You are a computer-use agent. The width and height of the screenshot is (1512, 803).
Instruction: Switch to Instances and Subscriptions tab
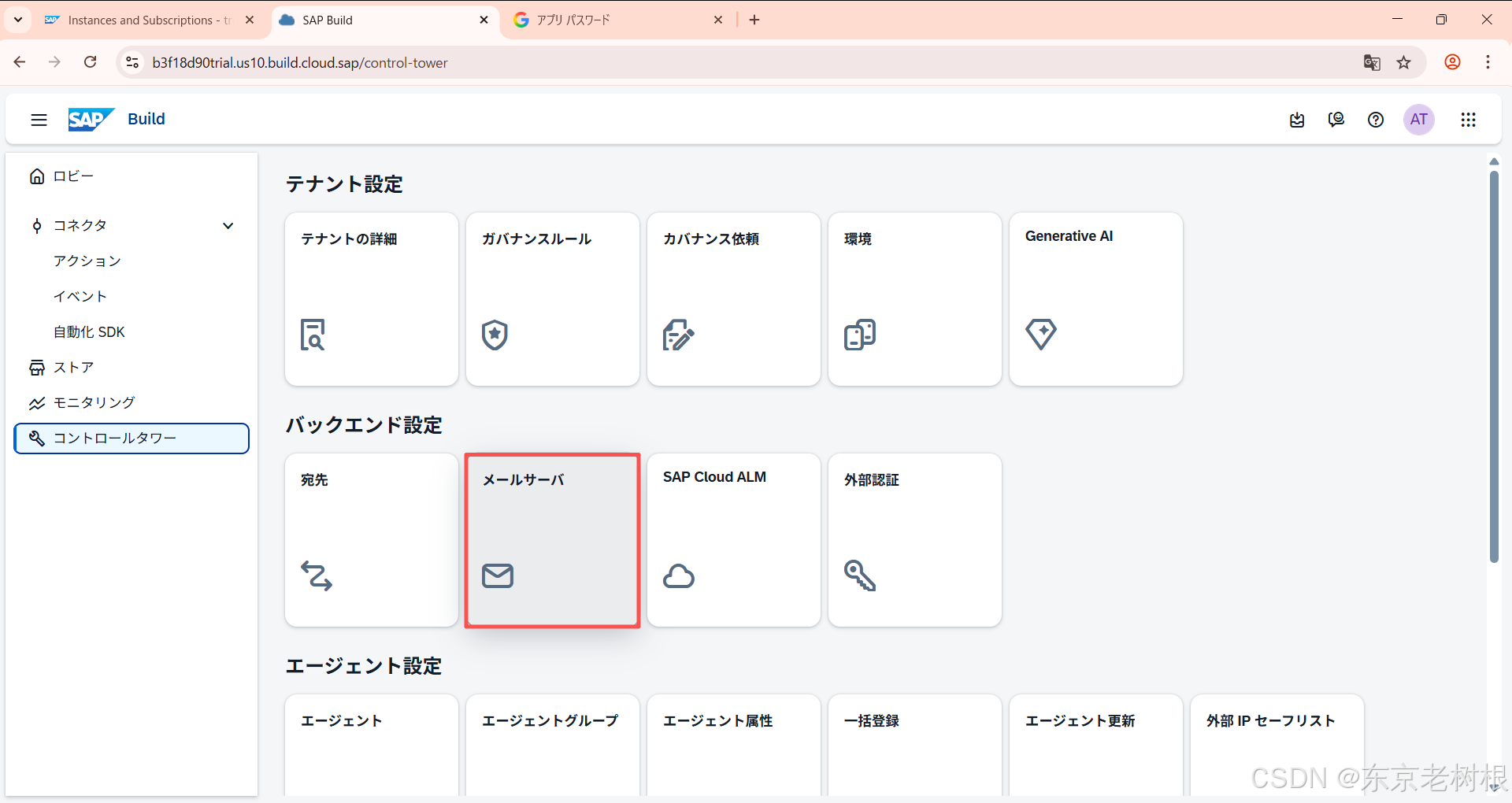click(x=148, y=20)
